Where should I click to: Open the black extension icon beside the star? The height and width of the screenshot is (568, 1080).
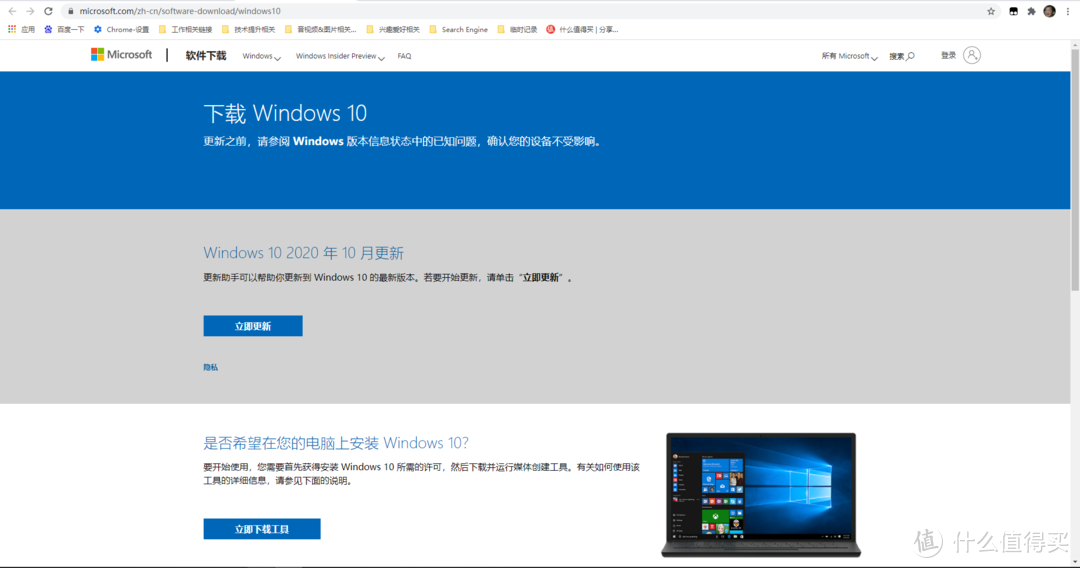coord(1013,11)
